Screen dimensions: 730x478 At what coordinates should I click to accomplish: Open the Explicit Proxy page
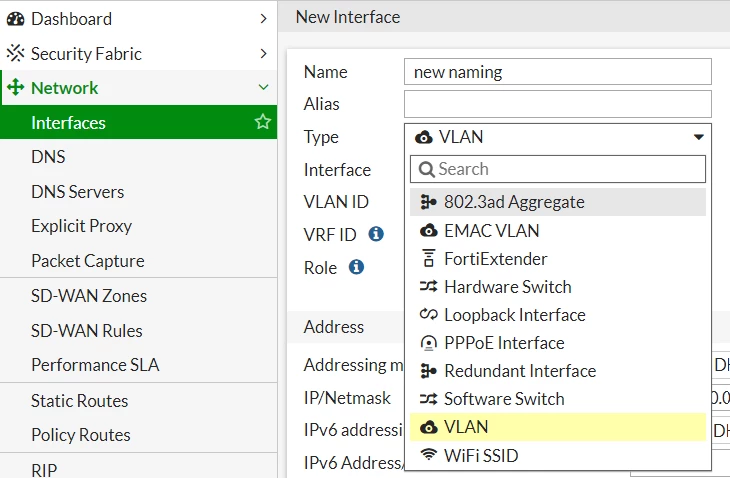[x=139, y=226]
